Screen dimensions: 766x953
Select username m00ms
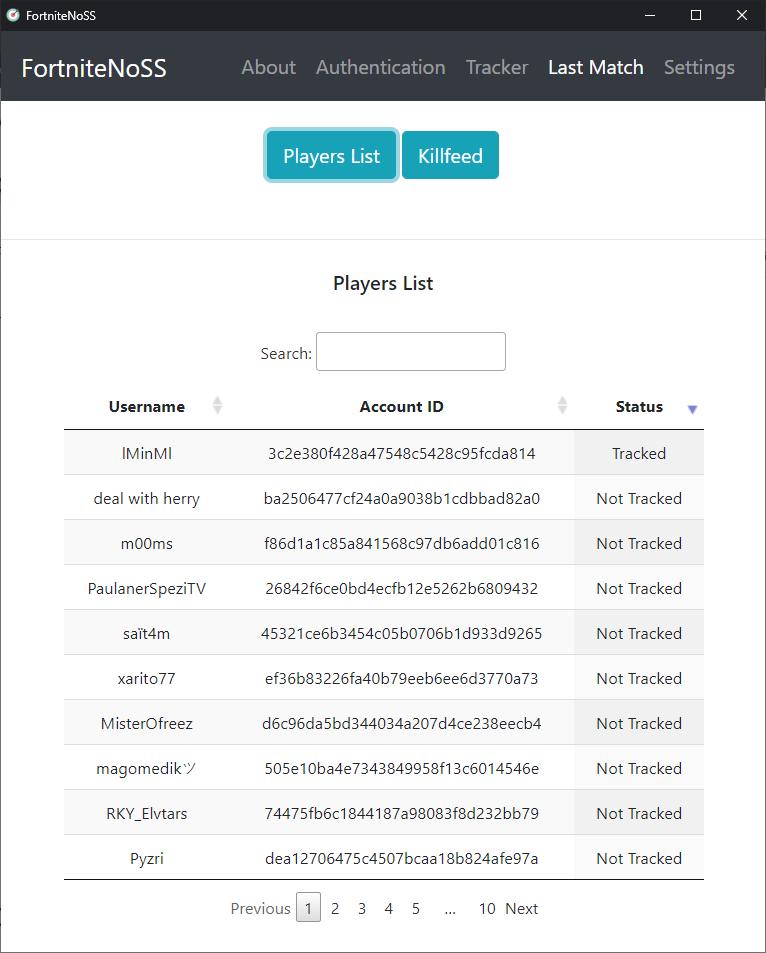147,543
